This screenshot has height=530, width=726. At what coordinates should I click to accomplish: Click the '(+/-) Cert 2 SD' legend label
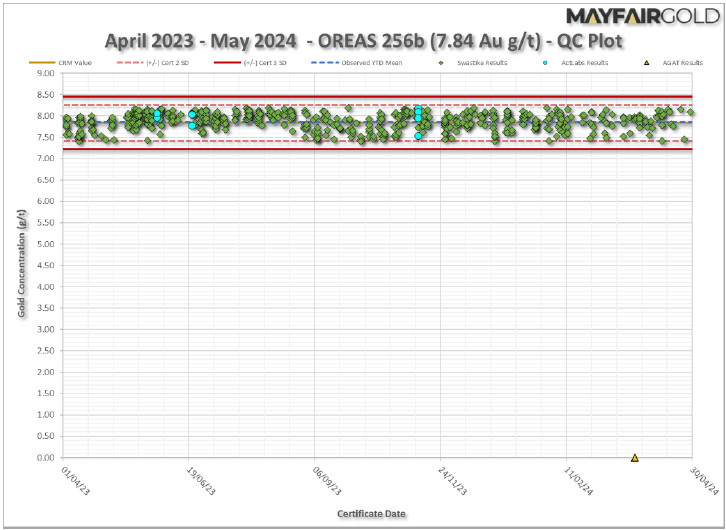coord(167,62)
